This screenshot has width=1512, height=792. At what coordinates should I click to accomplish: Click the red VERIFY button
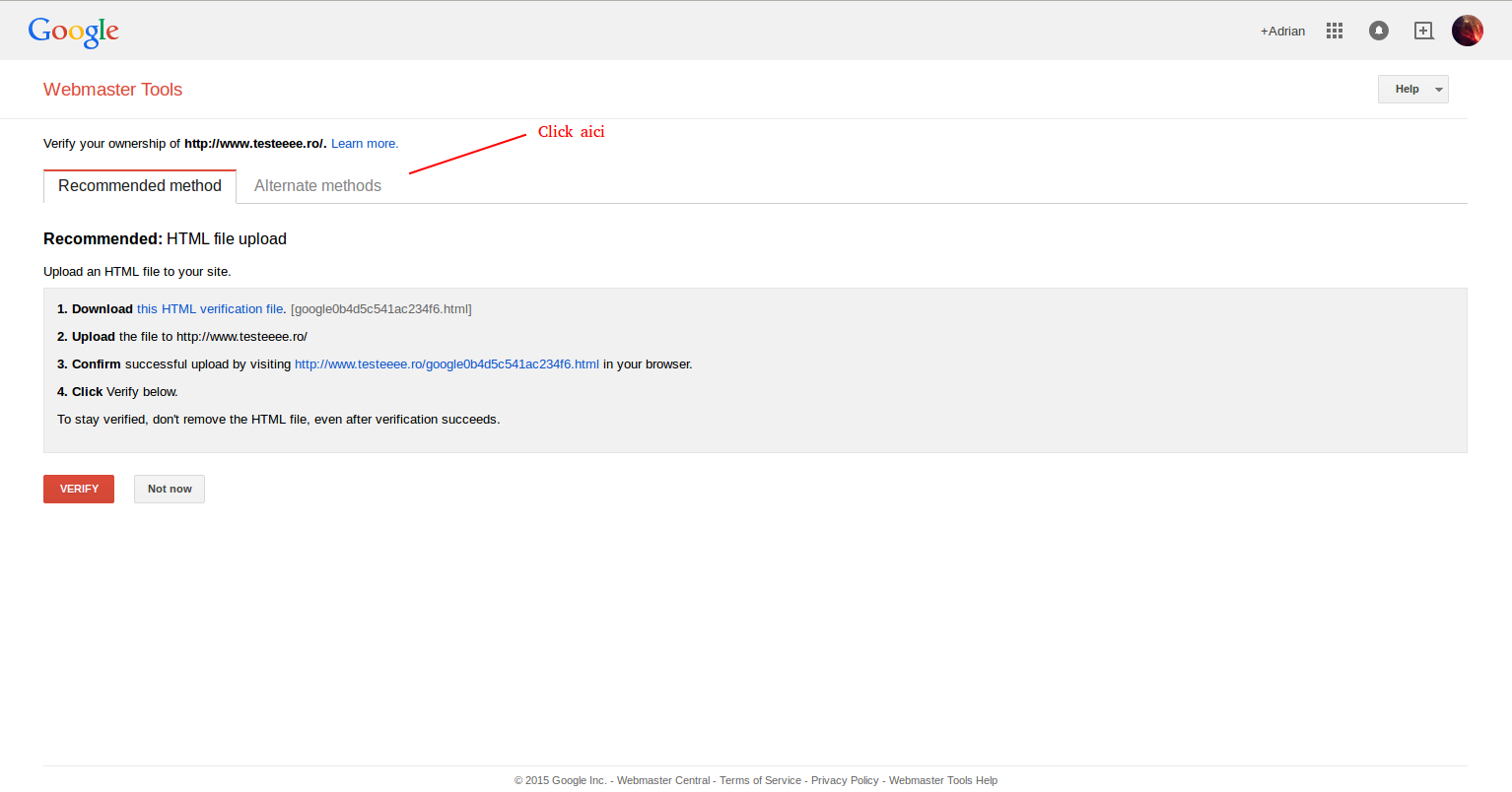click(79, 489)
